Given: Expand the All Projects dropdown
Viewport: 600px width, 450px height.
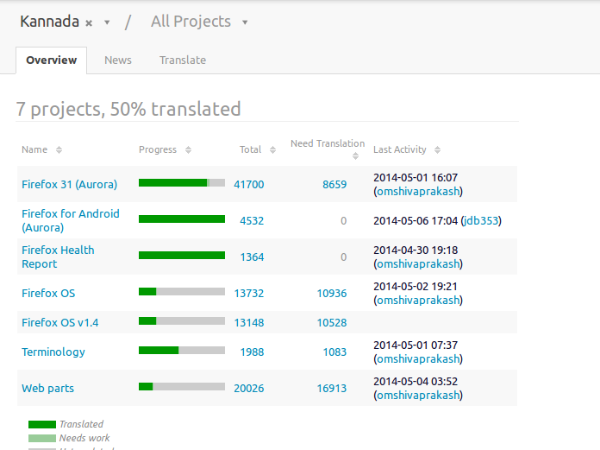Looking at the screenshot, I should tap(245, 22).
